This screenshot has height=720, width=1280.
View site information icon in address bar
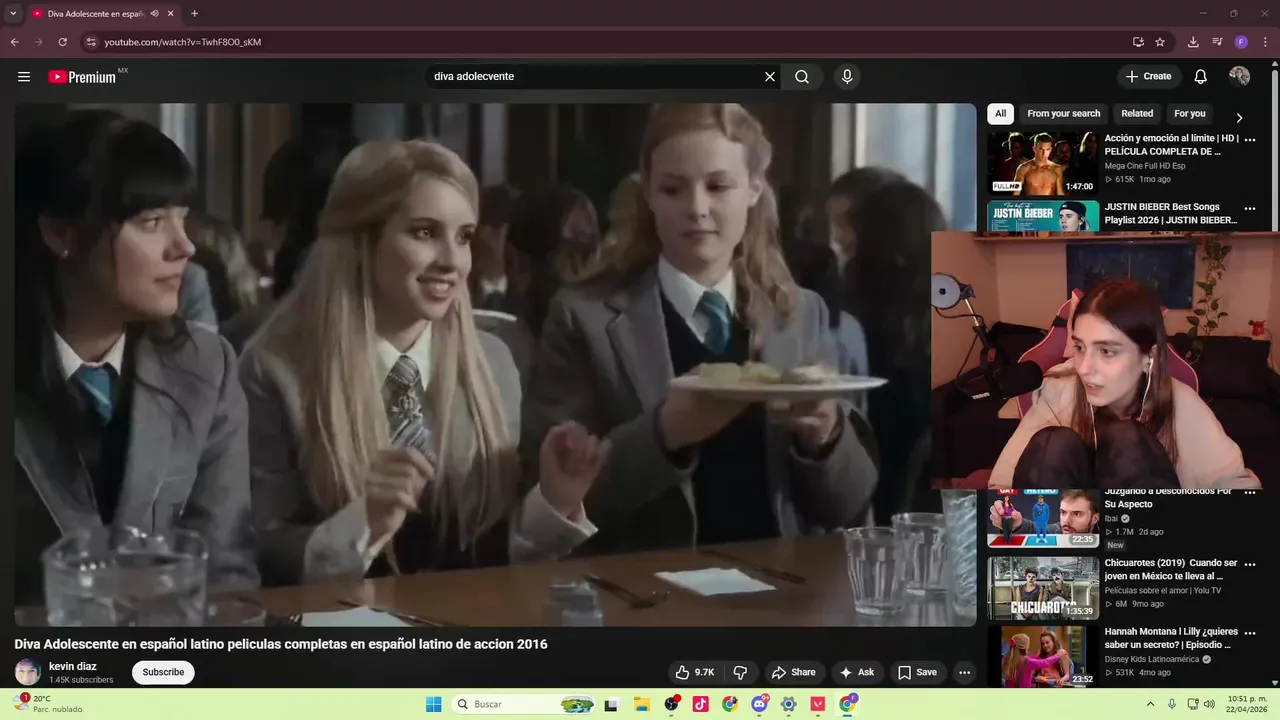click(x=91, y=42)
